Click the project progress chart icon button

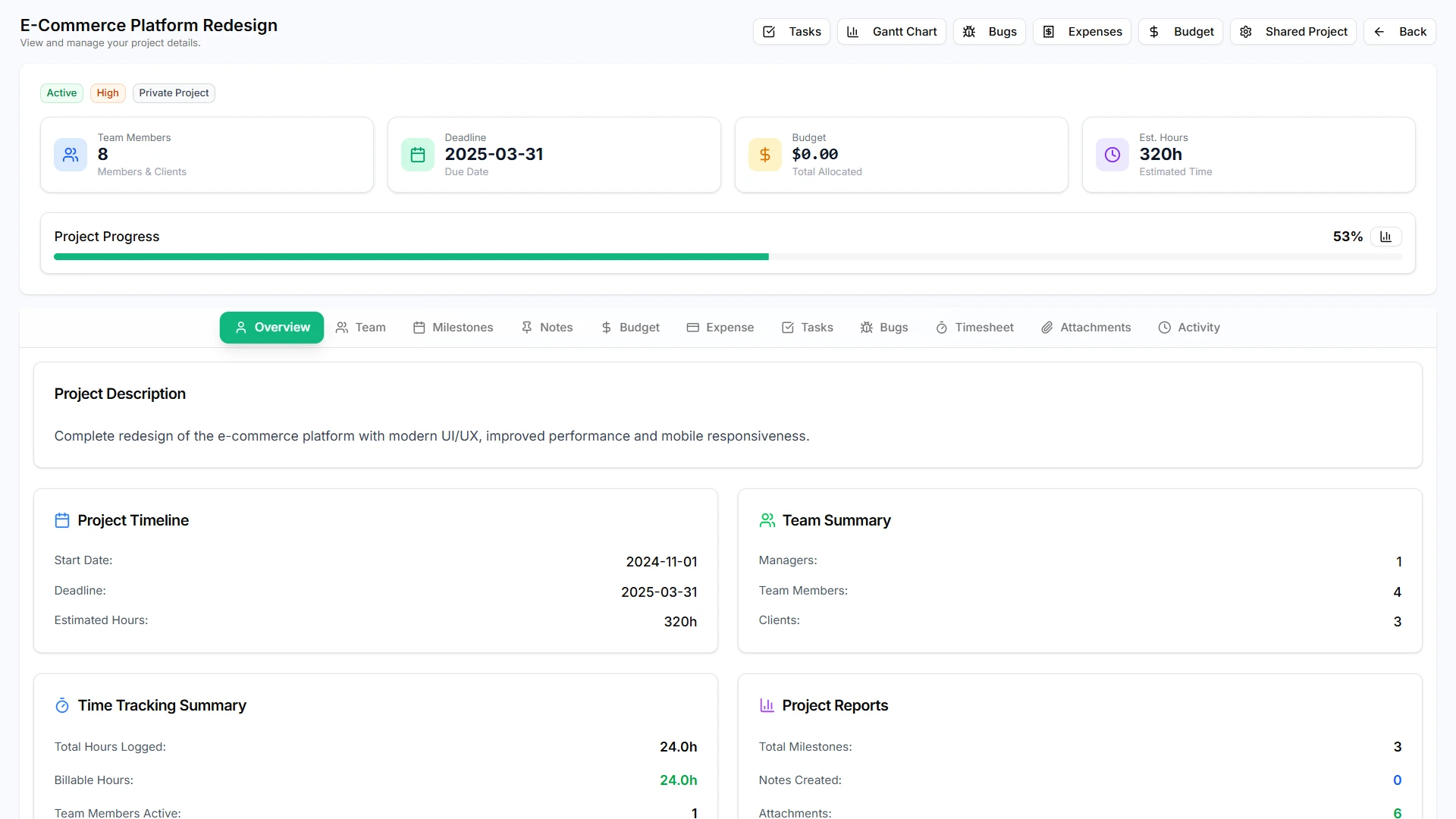click(x=1385, y=237)
